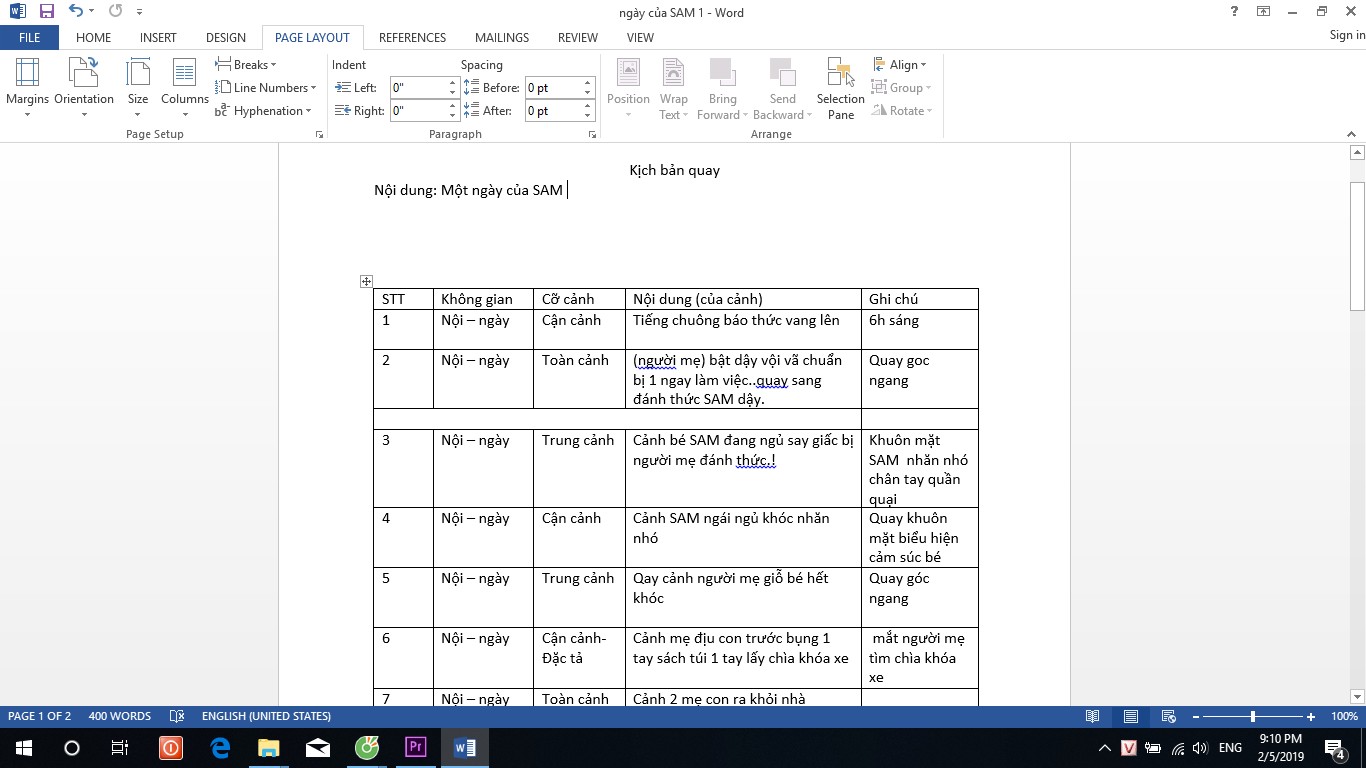Open the FILE tab
The image size is (1366, 768).
pos(30,38)
